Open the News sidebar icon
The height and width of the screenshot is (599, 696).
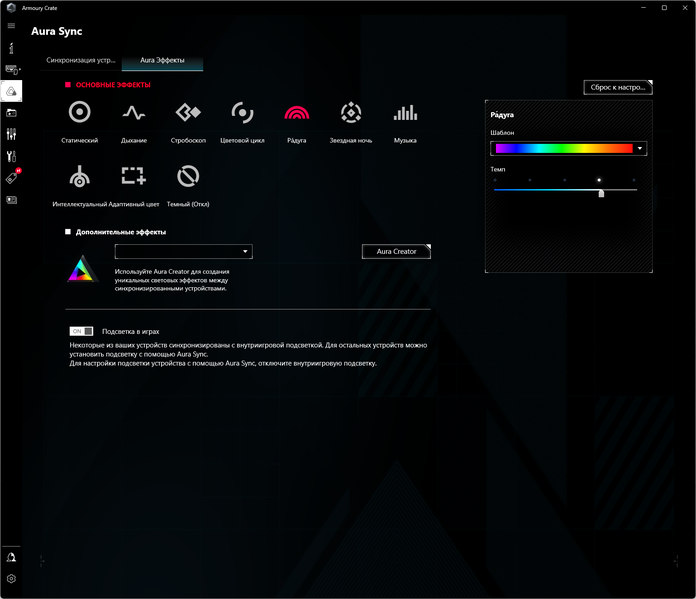[12, 200]
